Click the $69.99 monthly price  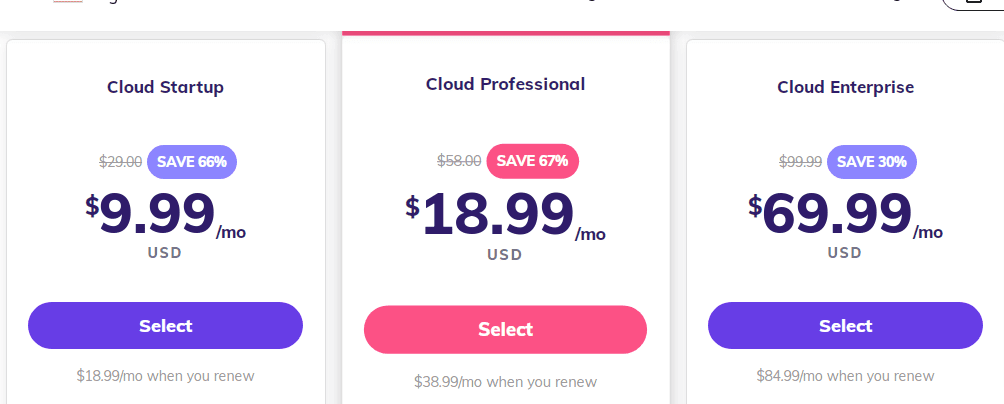coord(836,214)
